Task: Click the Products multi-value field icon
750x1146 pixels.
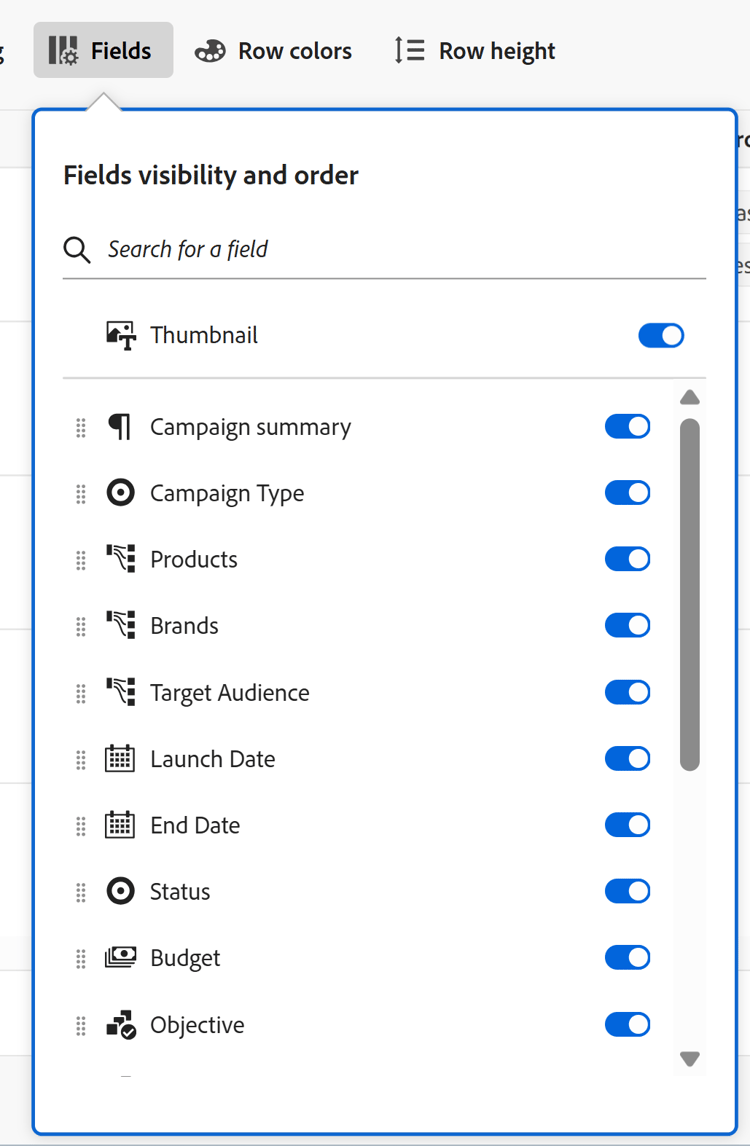Action: [120, 559]
